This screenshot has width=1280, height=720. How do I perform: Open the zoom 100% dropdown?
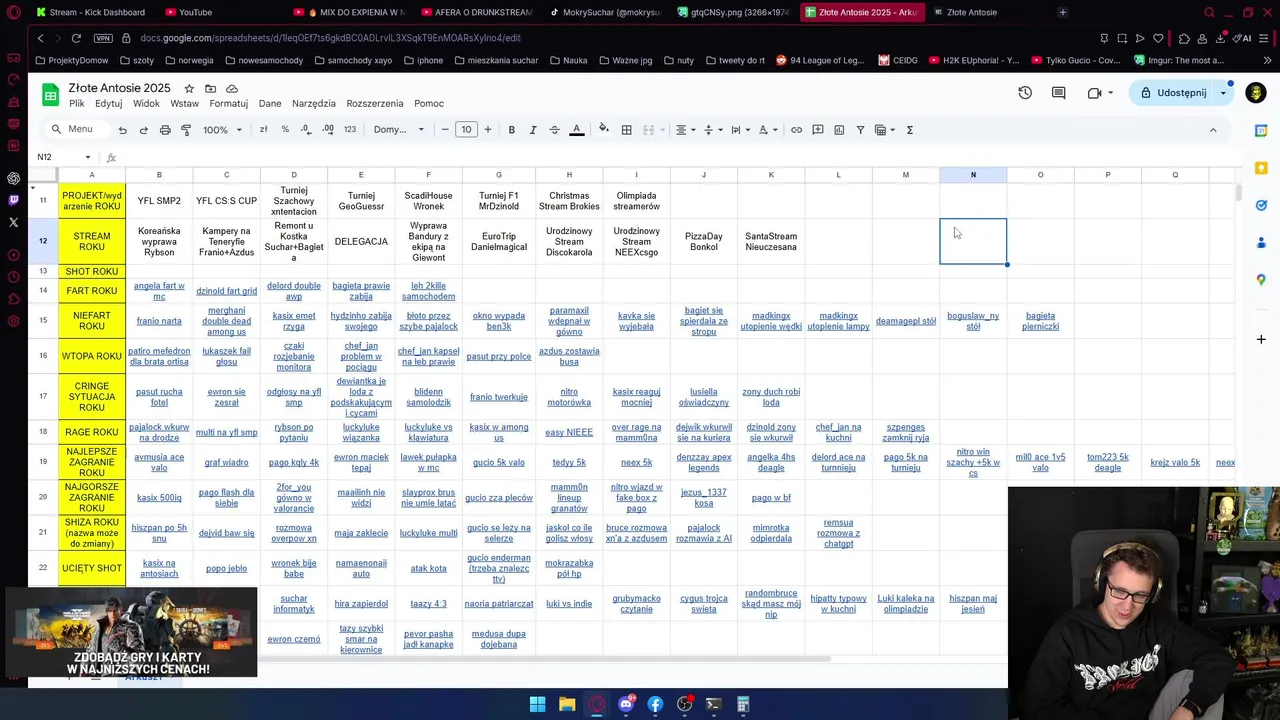tap(222, 130)
